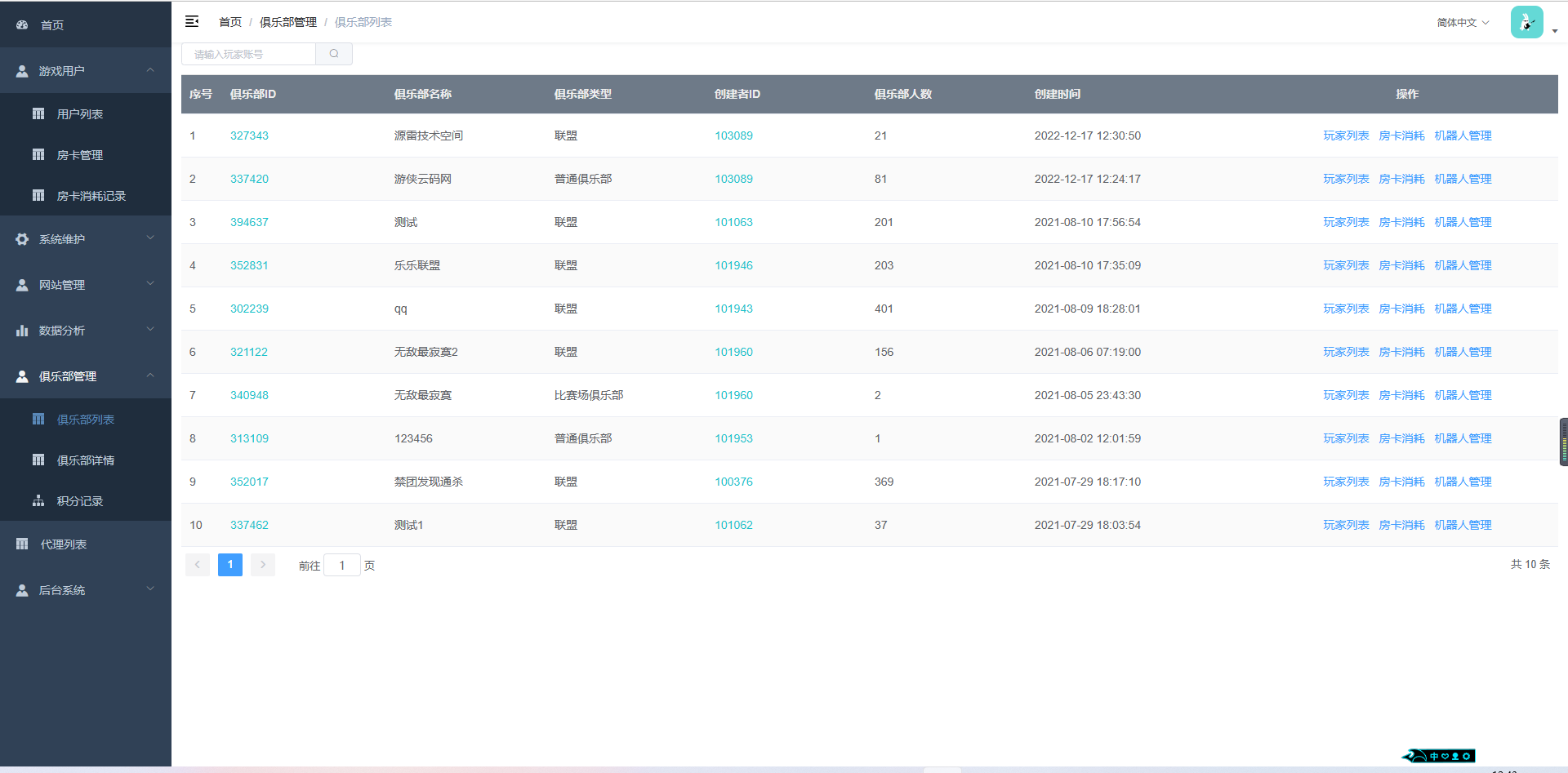Open 积分记录 menu item

click(86, 500)
